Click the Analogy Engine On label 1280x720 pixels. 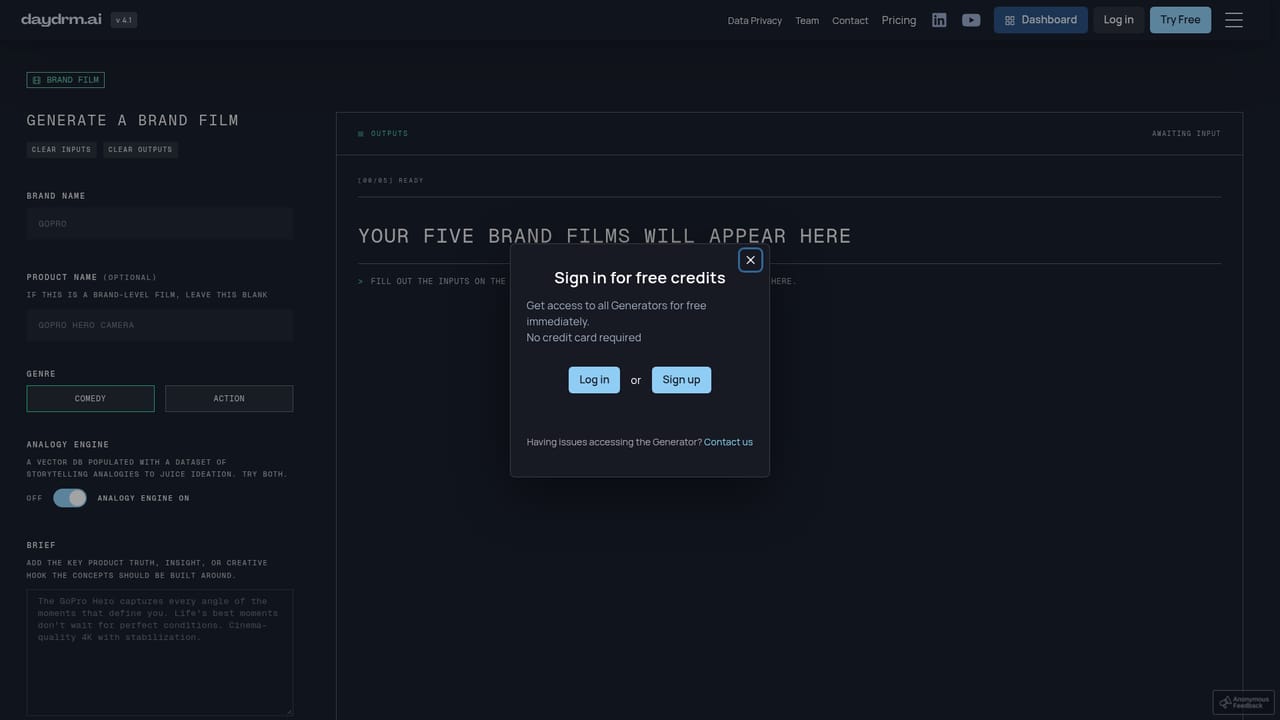(x=143, y=498)
